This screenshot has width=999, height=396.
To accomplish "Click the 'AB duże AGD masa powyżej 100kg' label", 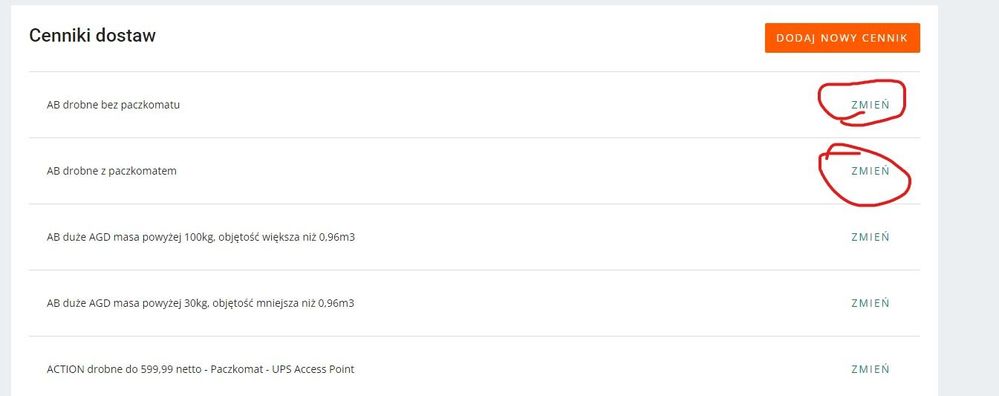I will coord(132,237).
